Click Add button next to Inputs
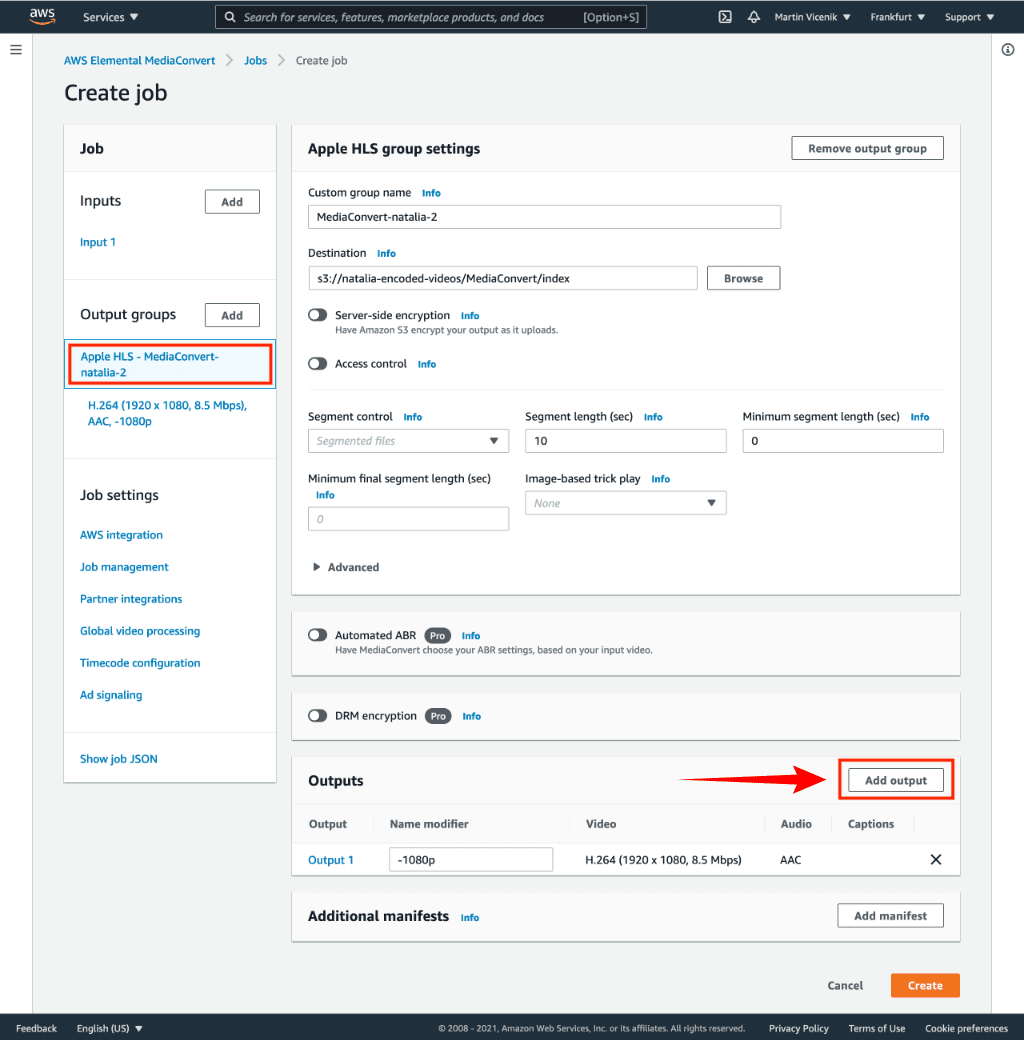 [x=232, y=202]
